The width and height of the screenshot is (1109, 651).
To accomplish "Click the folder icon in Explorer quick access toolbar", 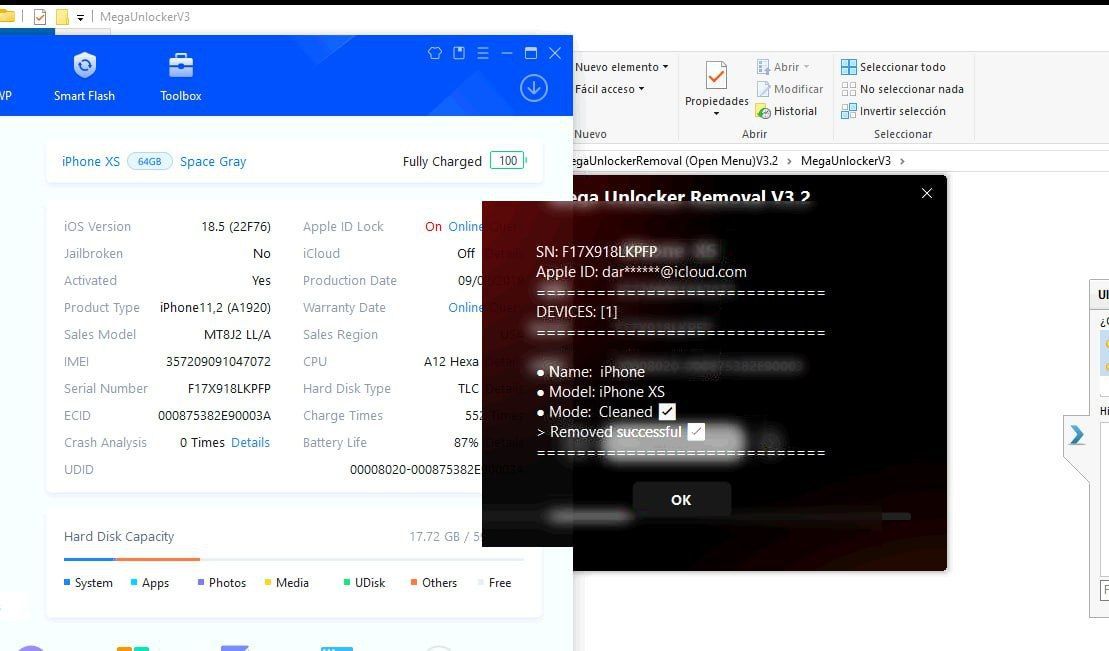I will tap(62, 16).
